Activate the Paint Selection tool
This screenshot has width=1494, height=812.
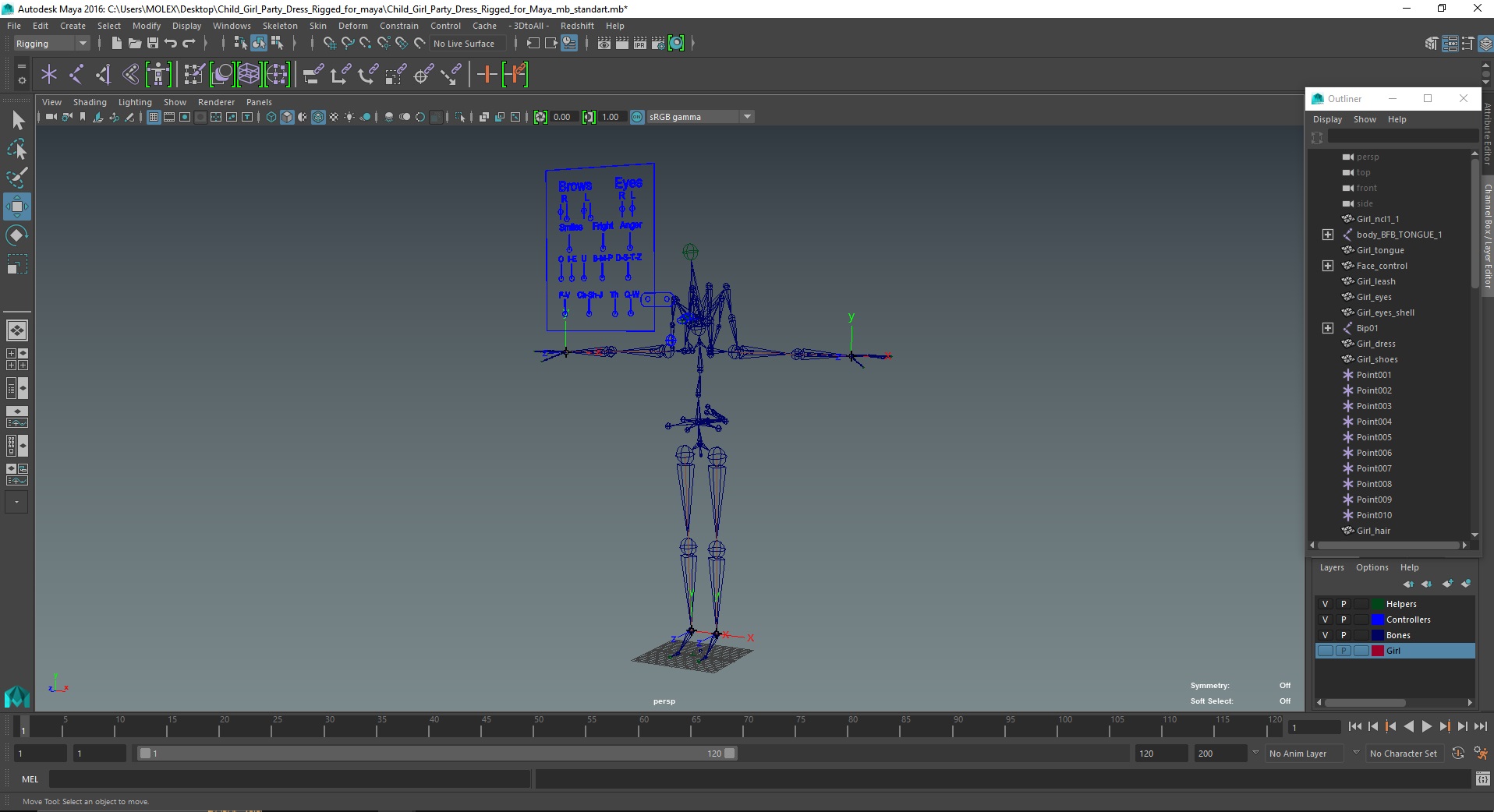[x=17, y=178]
